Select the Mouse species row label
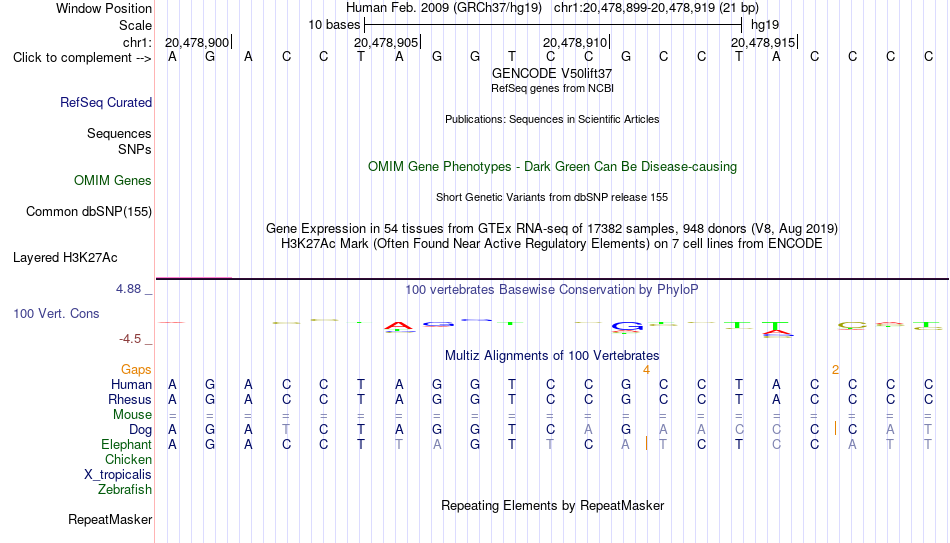950x543 pixels. (x=132, y=415)
